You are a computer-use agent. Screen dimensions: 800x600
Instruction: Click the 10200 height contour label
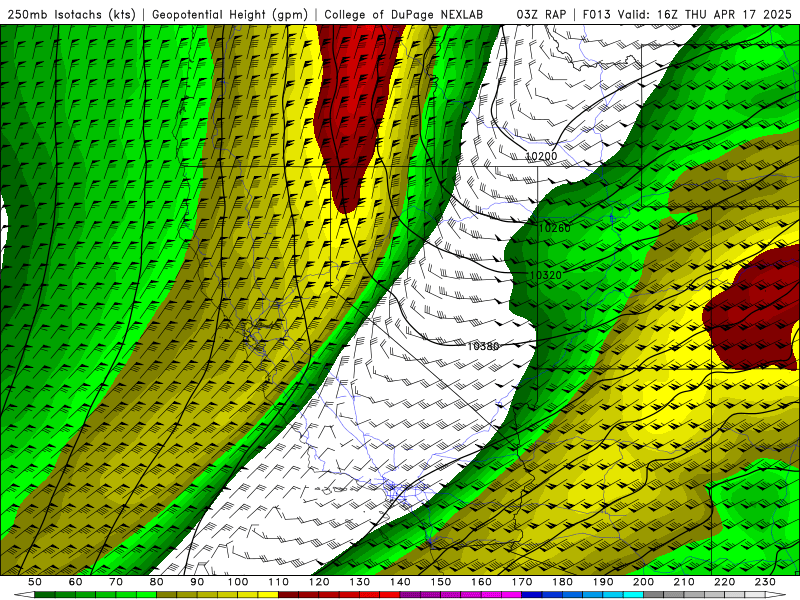(x=541, y=156)
